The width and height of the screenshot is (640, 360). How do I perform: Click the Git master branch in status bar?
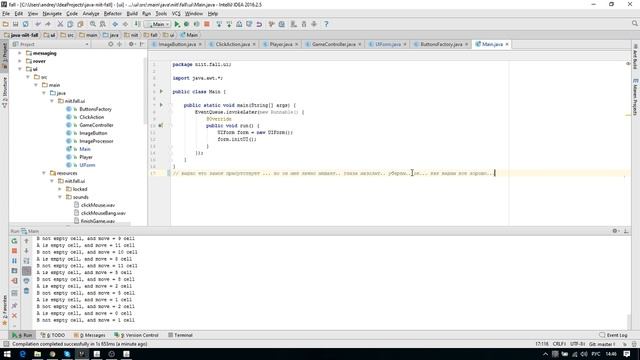point(602,344)
